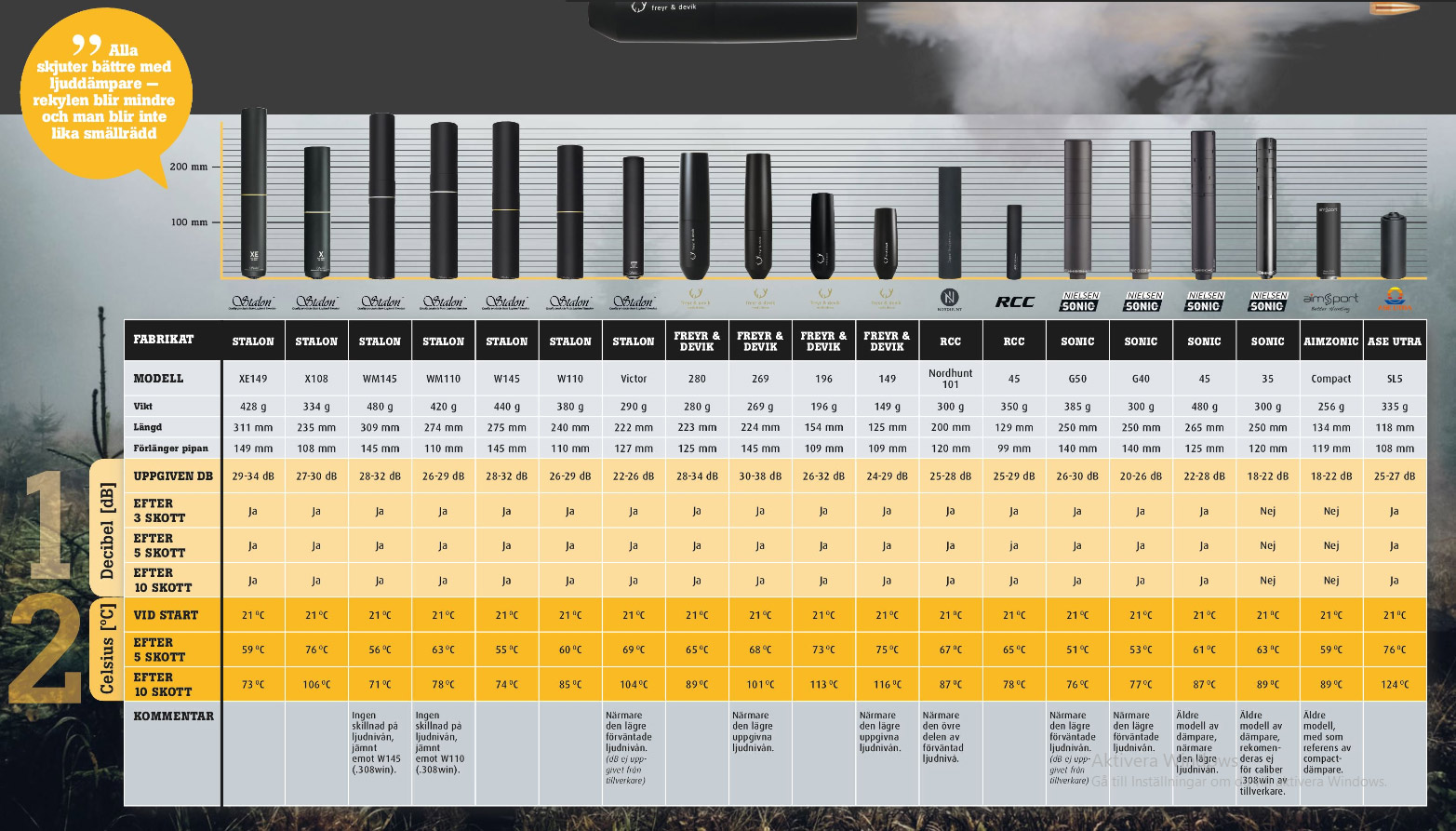Click the Stalon logo above XE149 column

(x=253, y=302)
